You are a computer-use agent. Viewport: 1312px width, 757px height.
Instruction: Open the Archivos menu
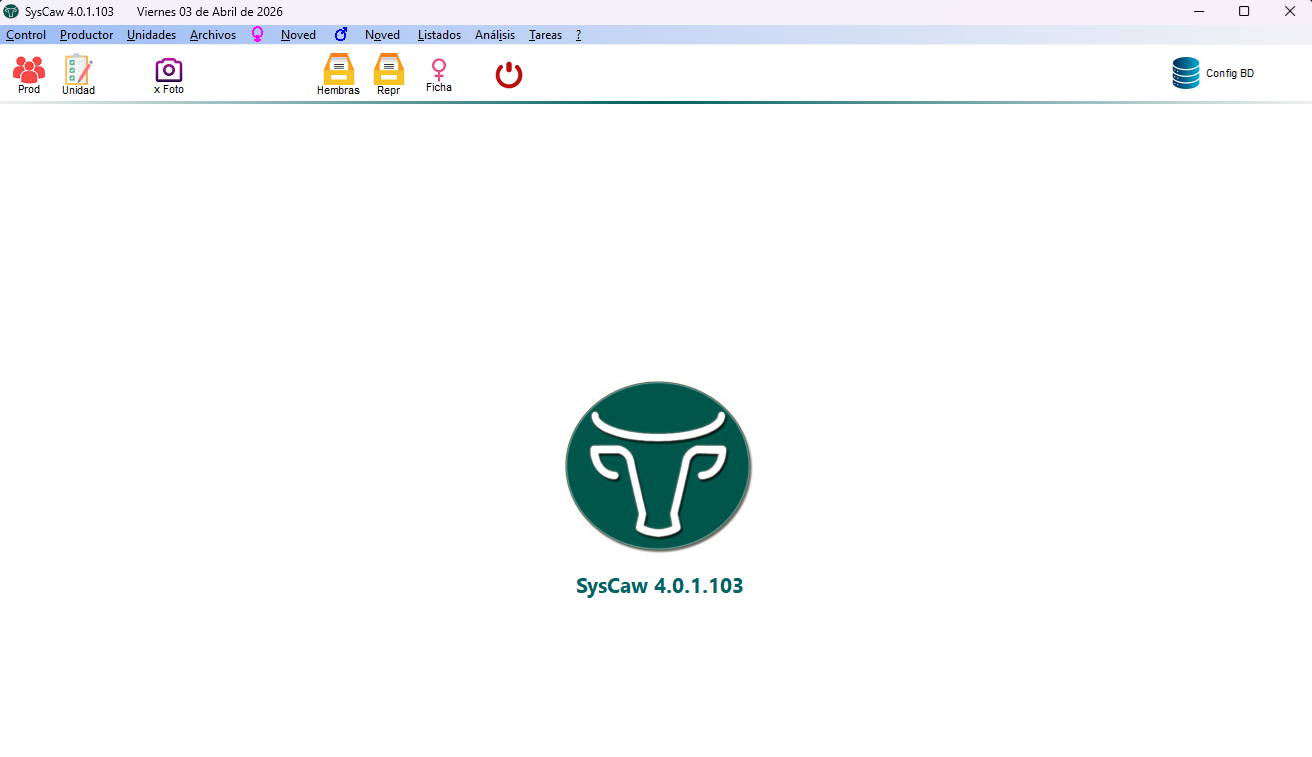tap(213, 35)
